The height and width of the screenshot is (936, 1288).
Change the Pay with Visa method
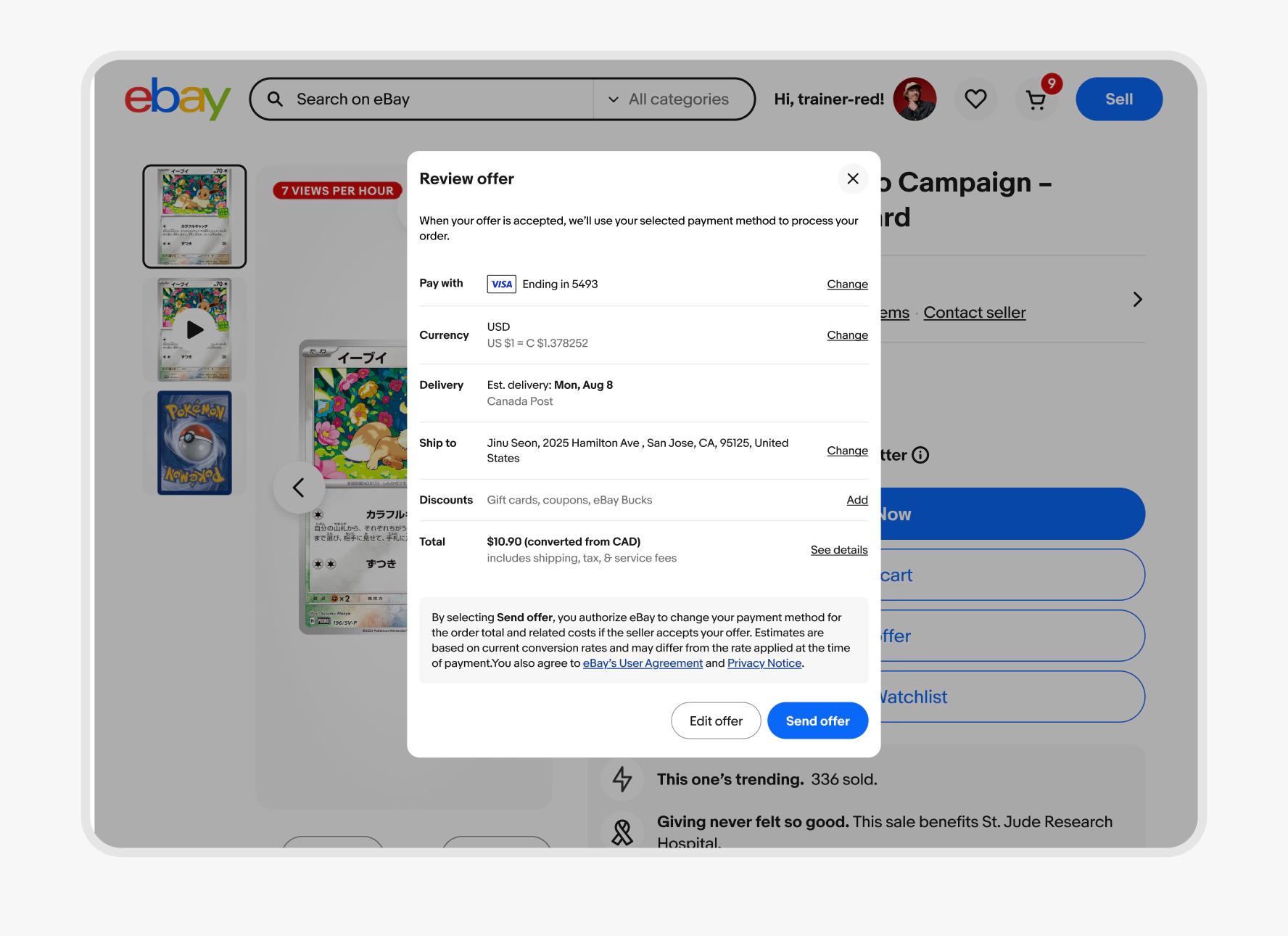pyautogui.click(x=847, y=284)
